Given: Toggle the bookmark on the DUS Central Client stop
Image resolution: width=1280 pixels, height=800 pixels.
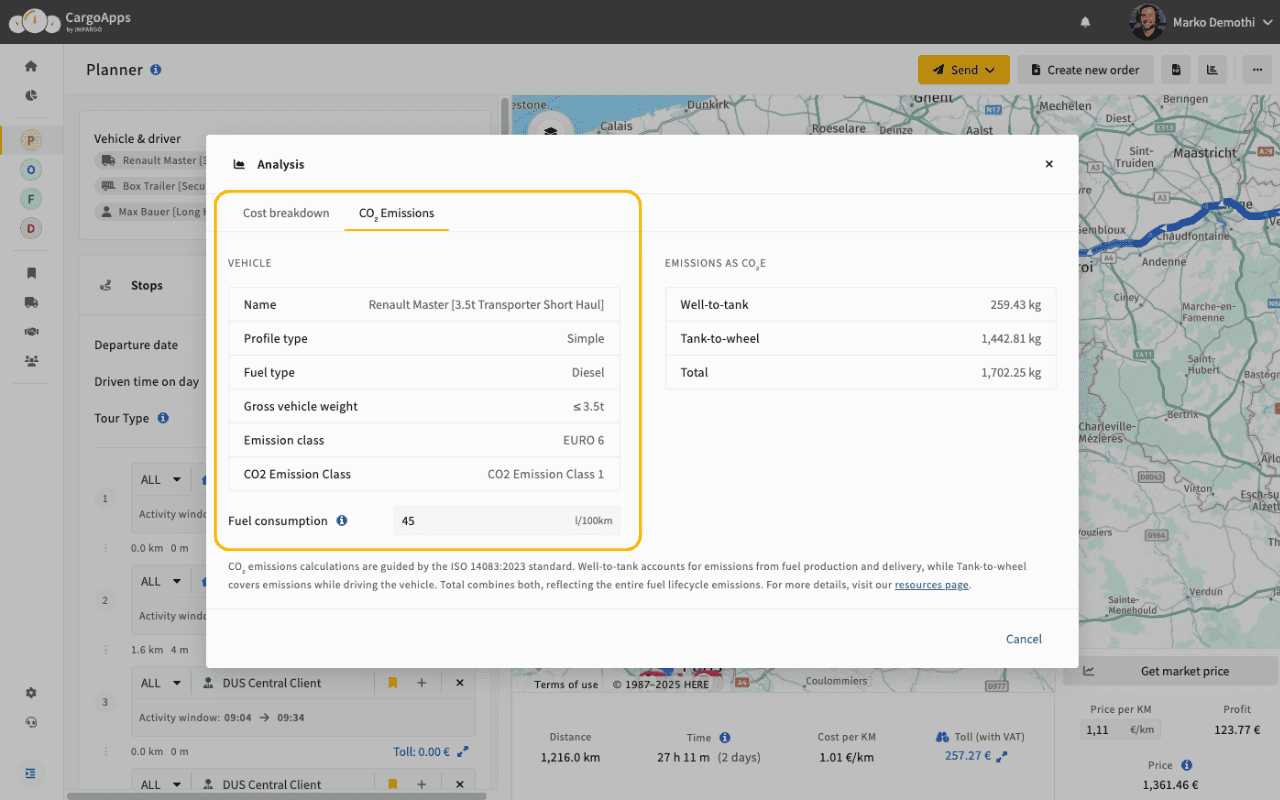Looking at the screenshot, I should pyautogui.click(x=392, y=682).
